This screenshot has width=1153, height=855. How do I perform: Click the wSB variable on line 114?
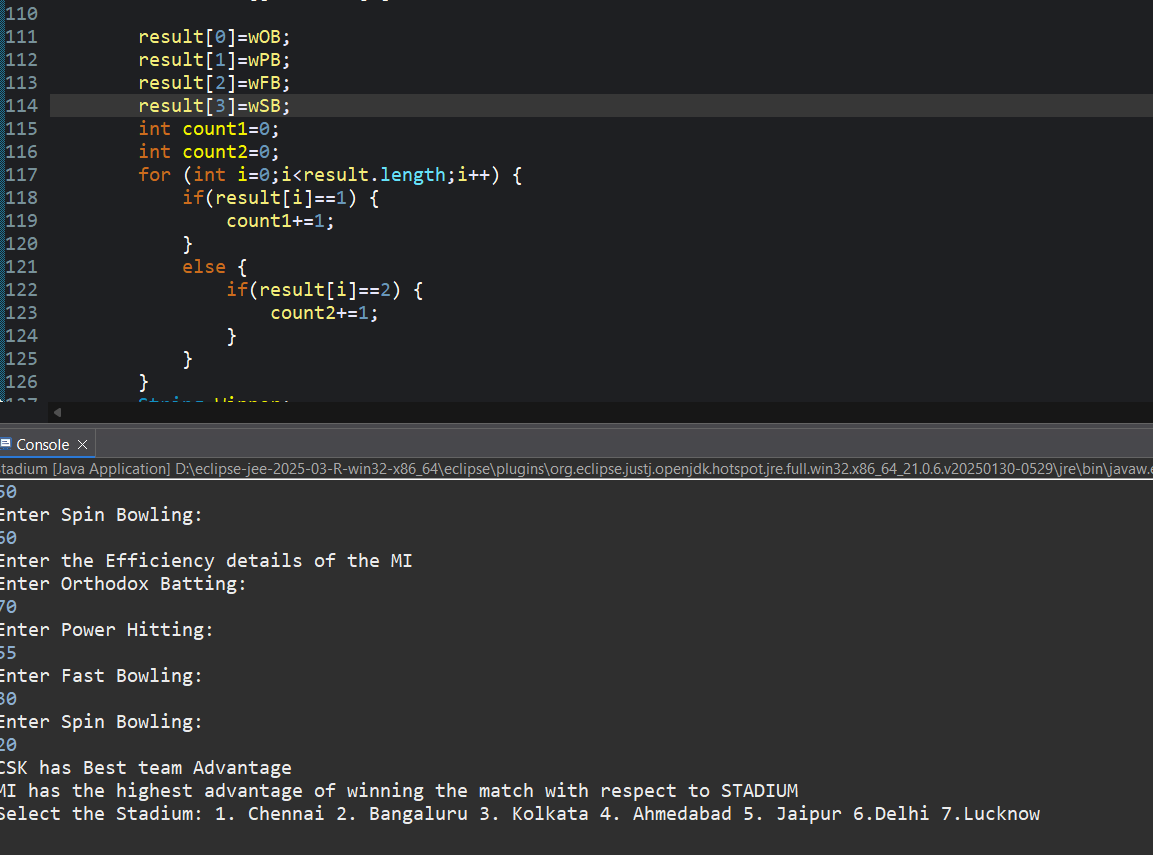coord(264,105)
